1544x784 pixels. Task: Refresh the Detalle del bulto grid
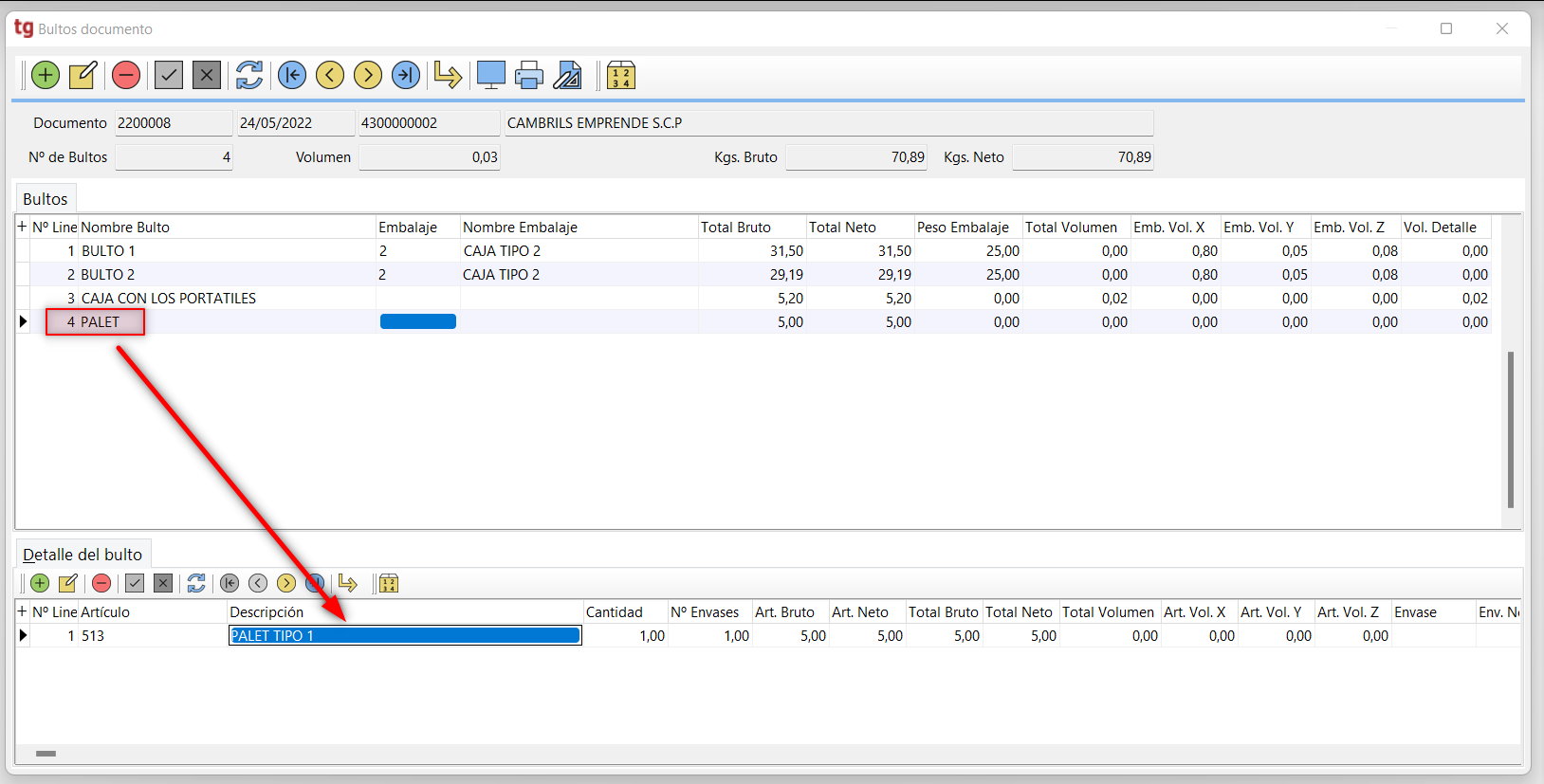196,583
